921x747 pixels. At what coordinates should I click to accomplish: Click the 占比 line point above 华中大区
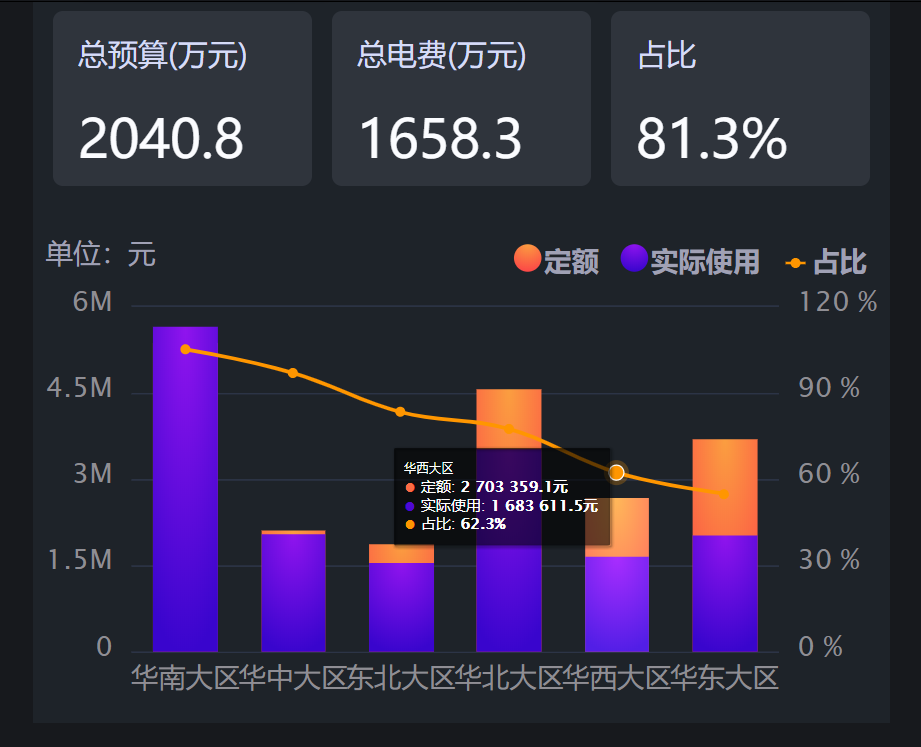point(293,373)
